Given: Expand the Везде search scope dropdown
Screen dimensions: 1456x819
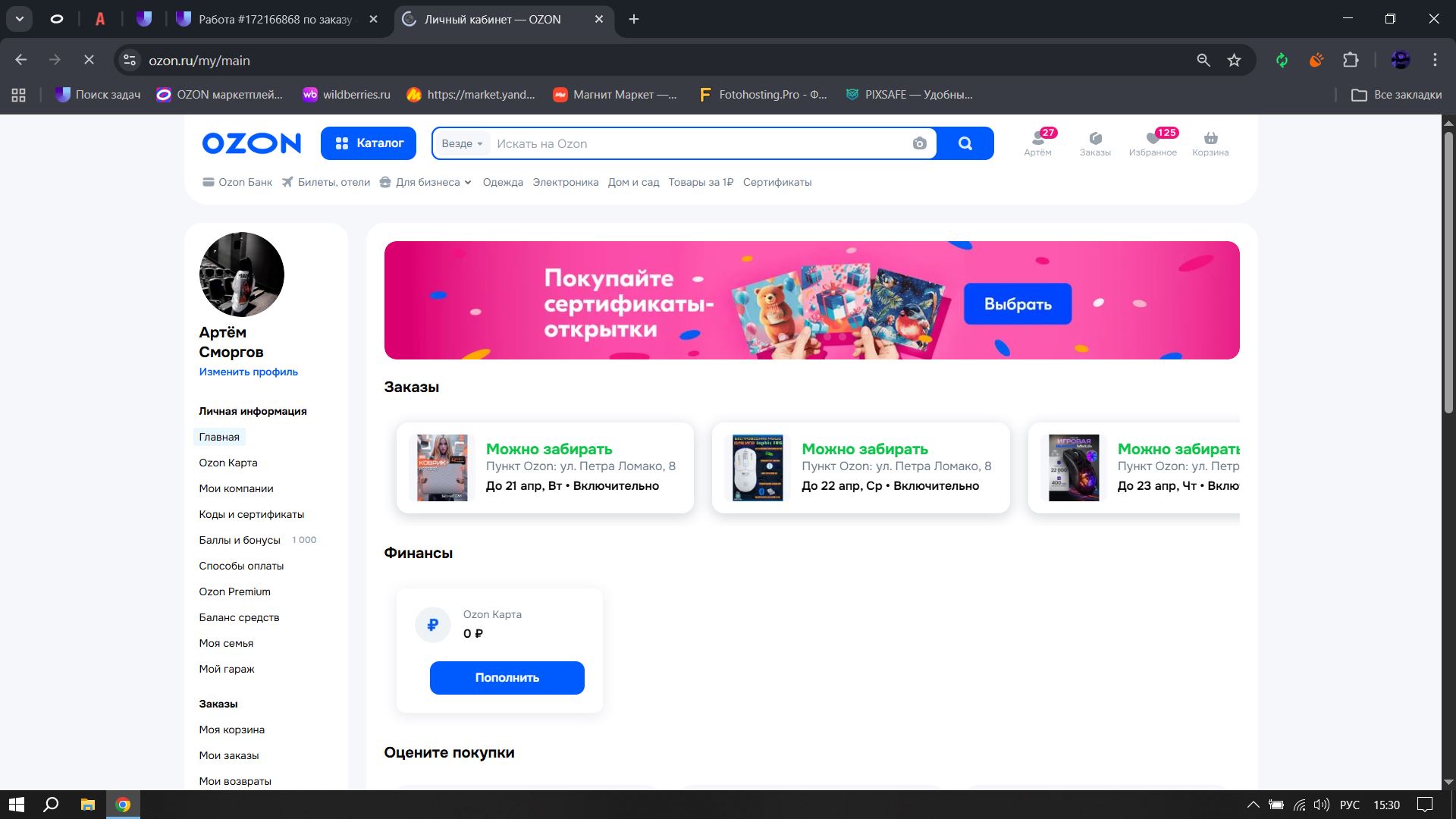Looking at the screenshot, I should click(x=462, y=144).
